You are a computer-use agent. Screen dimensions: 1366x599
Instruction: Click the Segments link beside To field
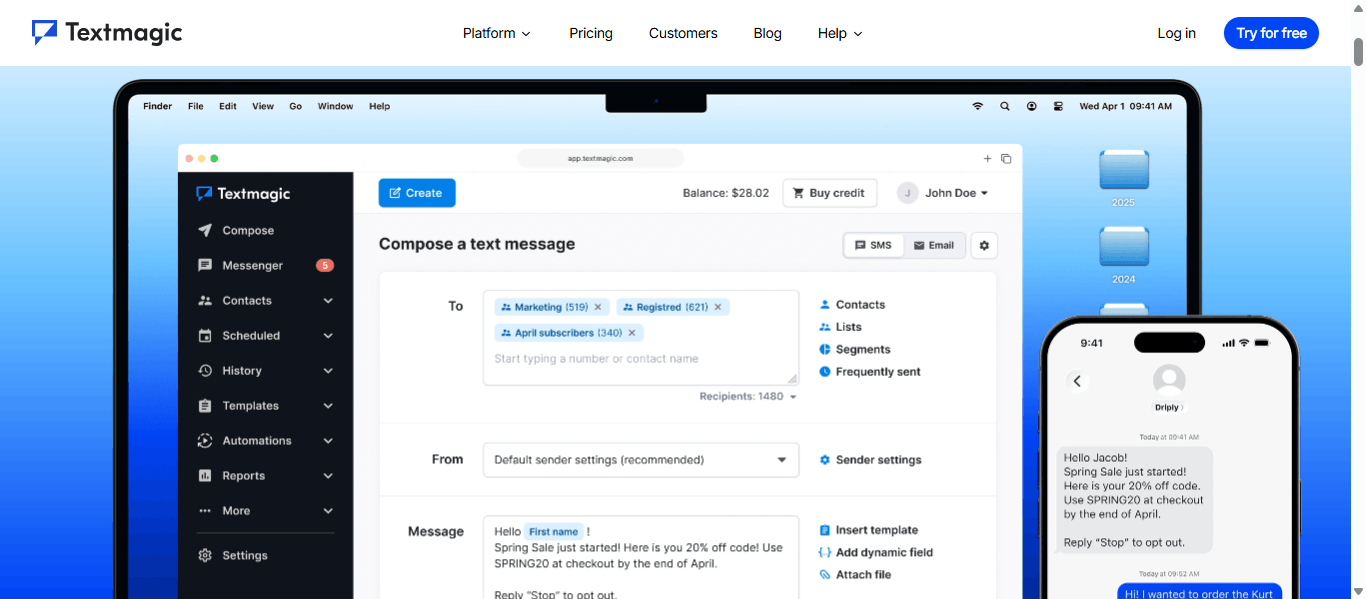click(855, 350)
